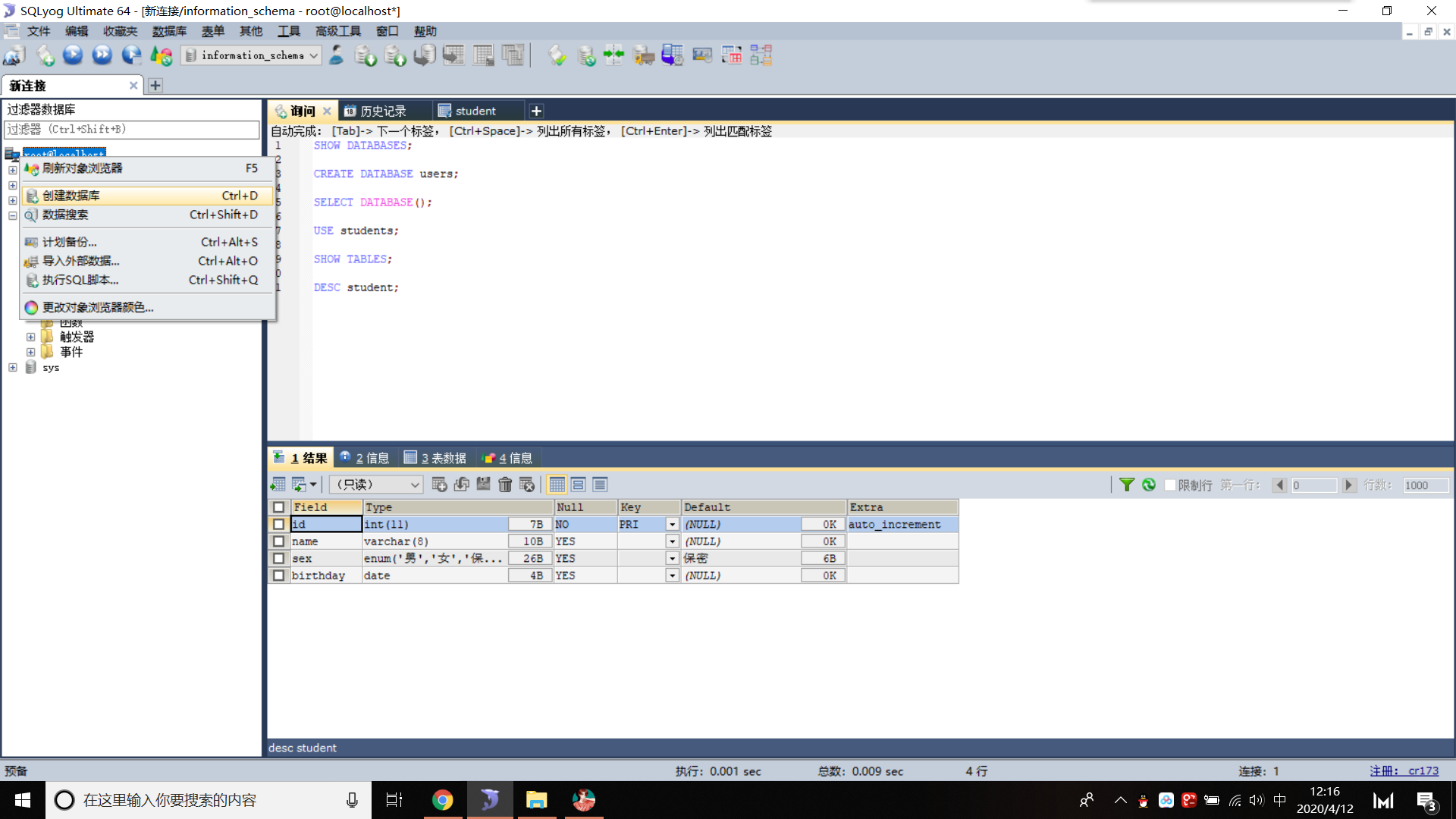Check the checkbox on the birthday field row

pos(278,575)
